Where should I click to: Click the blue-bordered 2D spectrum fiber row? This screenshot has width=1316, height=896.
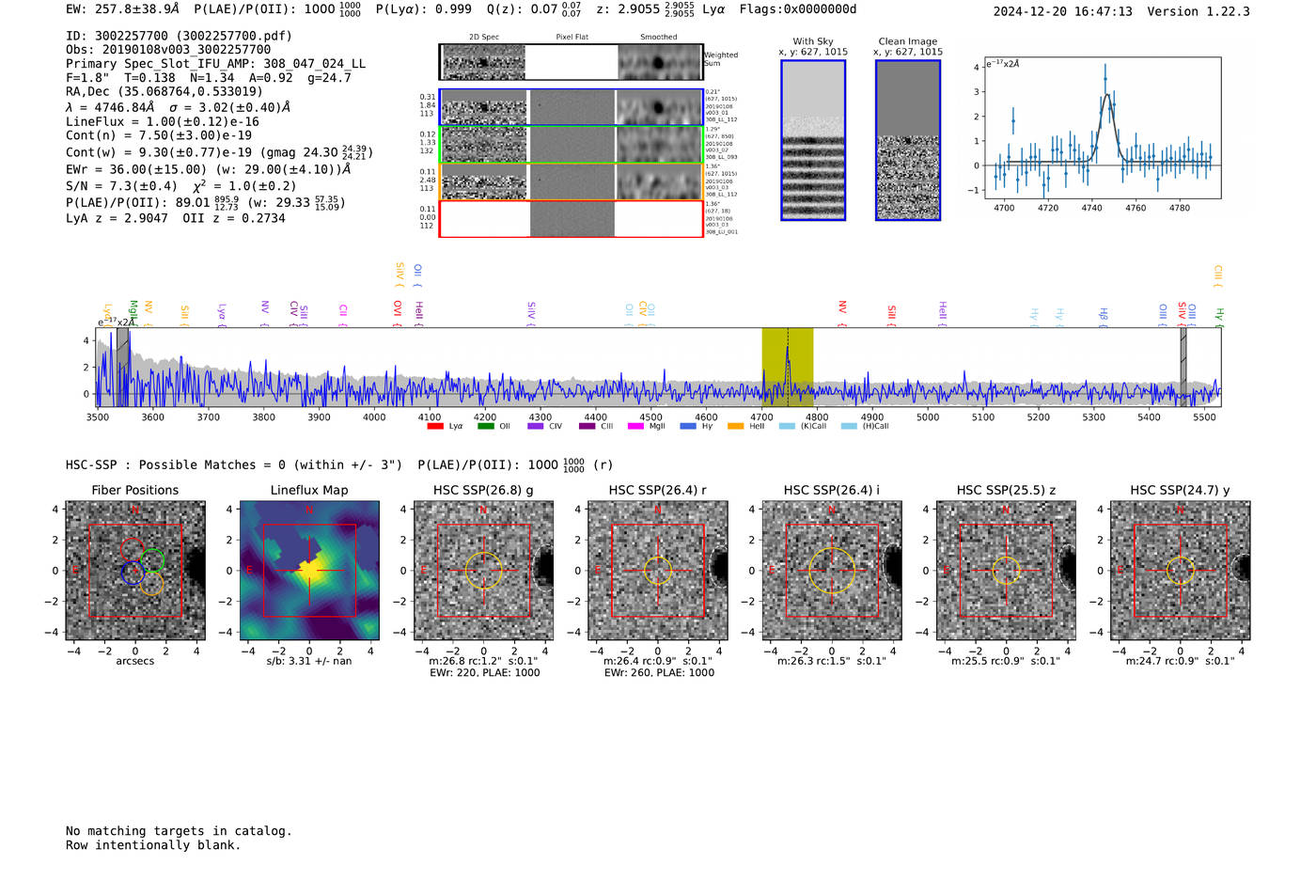[x=572, y=107]
